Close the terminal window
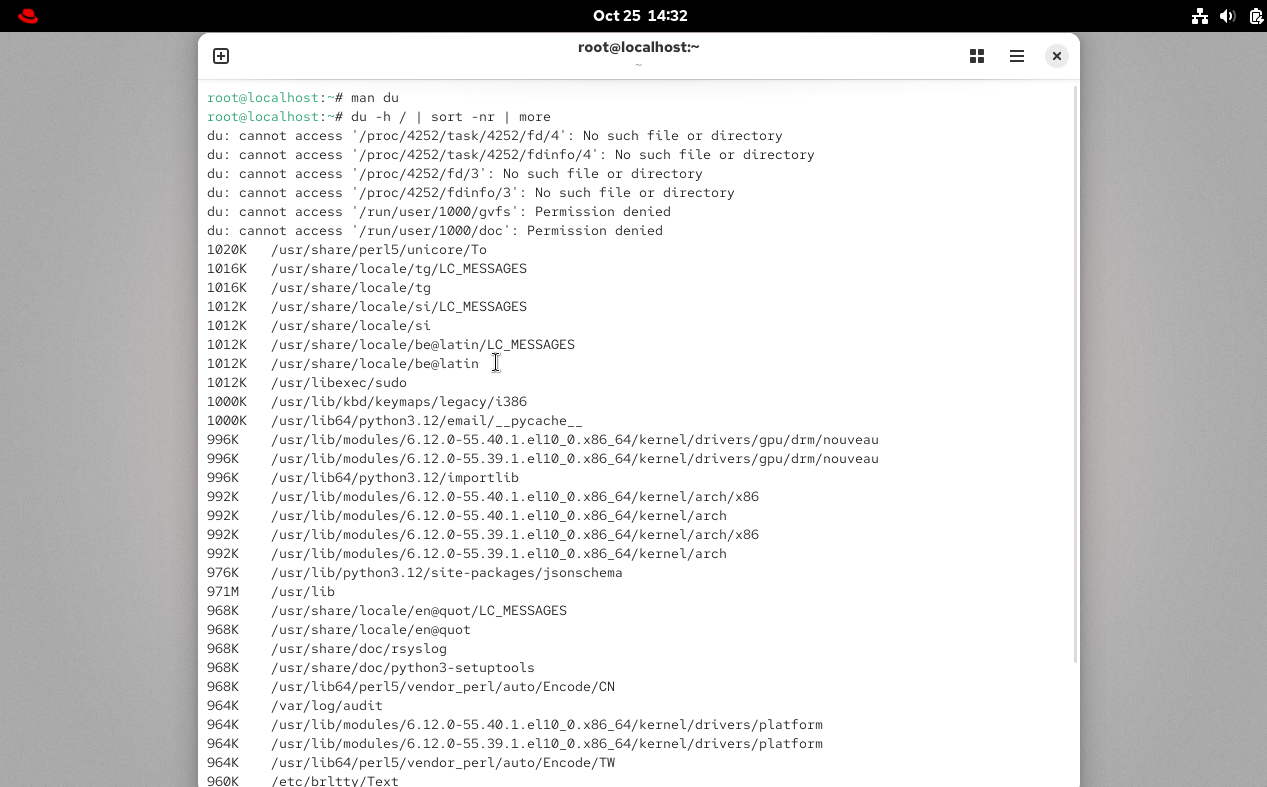This screenshot has width=1267, height=787. click(x=1056, y=56)
